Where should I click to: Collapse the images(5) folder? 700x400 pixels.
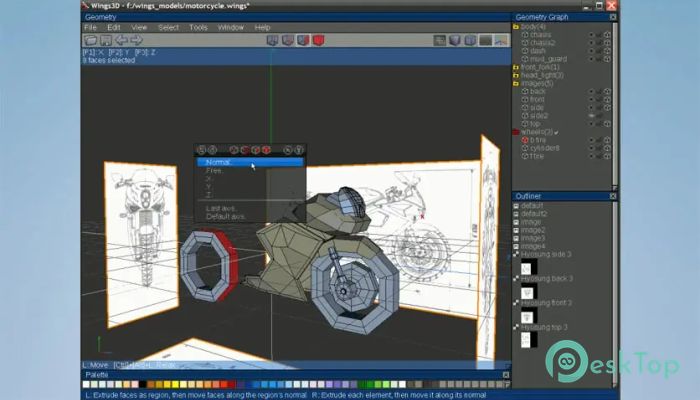point(516,83)
